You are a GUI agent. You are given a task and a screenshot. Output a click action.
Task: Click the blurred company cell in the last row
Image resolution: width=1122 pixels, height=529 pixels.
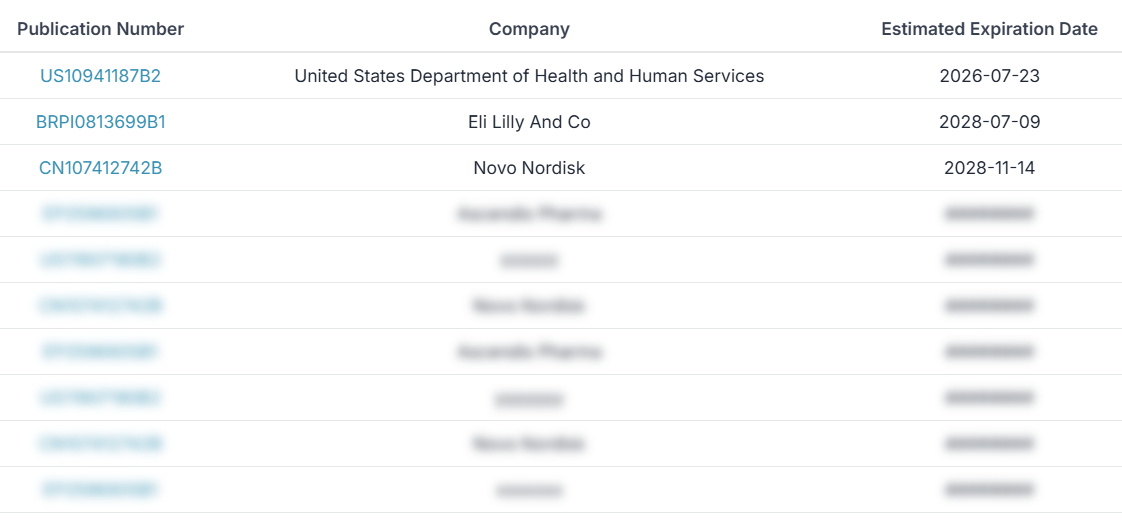click(529, 490)
